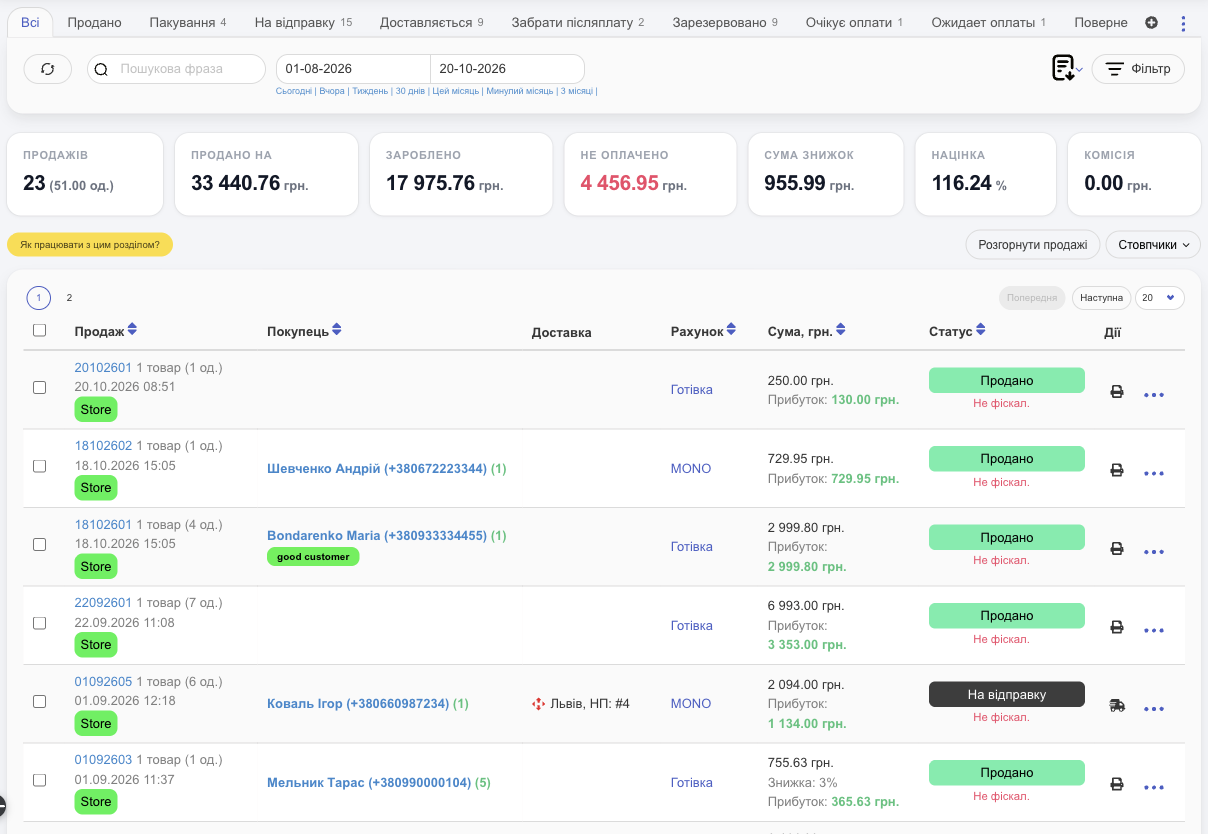The width and height of the screenshot is (1208, 834).
Task: Focus the Пошукова фраза search field
Action: pos(178,69)
